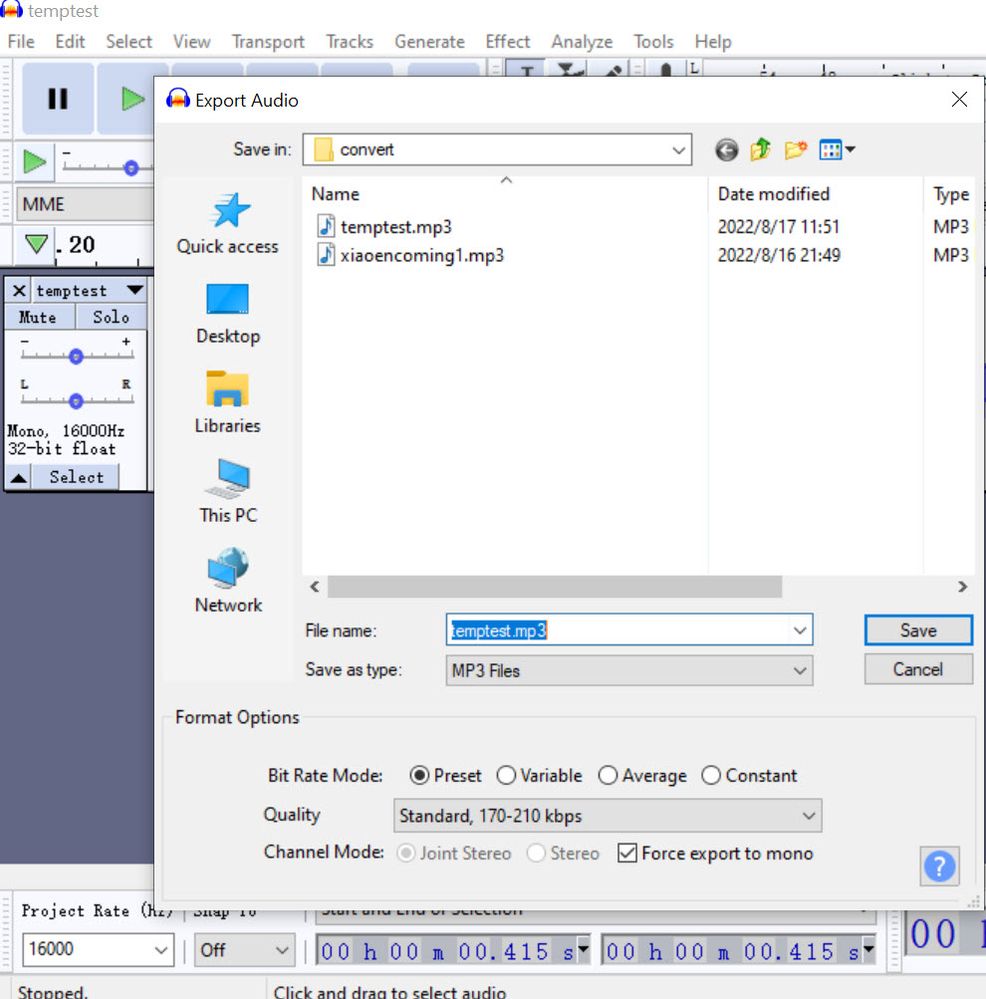Open the Tools menu
The image size is (986, 999).
(x=654, y=42)
